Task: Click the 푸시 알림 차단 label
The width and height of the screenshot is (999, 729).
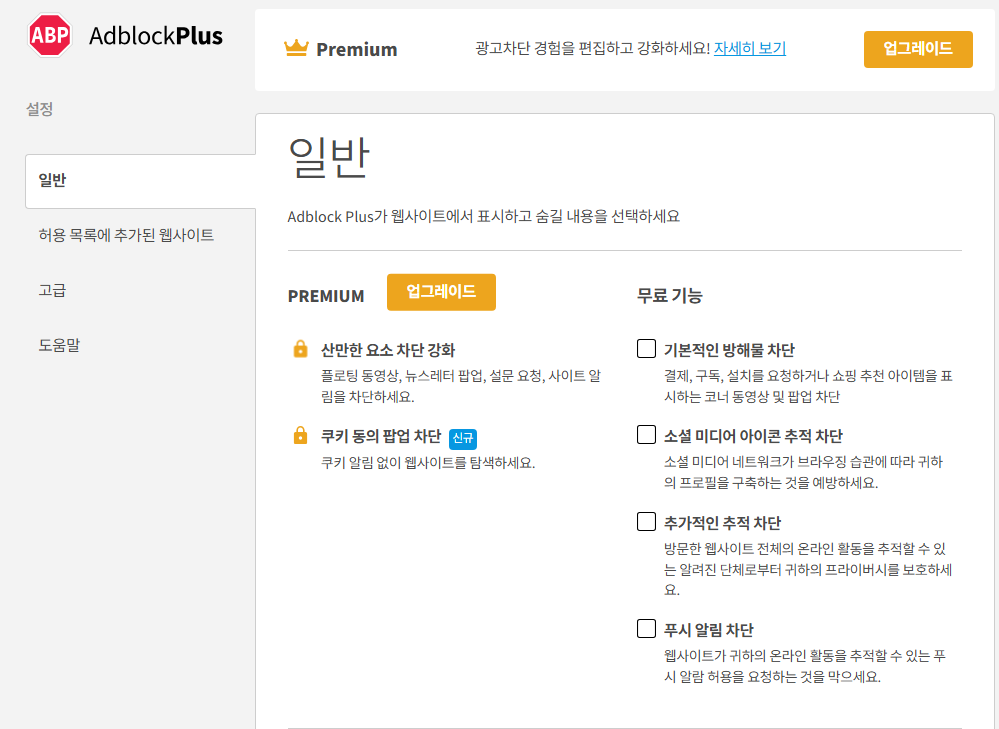Action: click(x=708, y=630)
